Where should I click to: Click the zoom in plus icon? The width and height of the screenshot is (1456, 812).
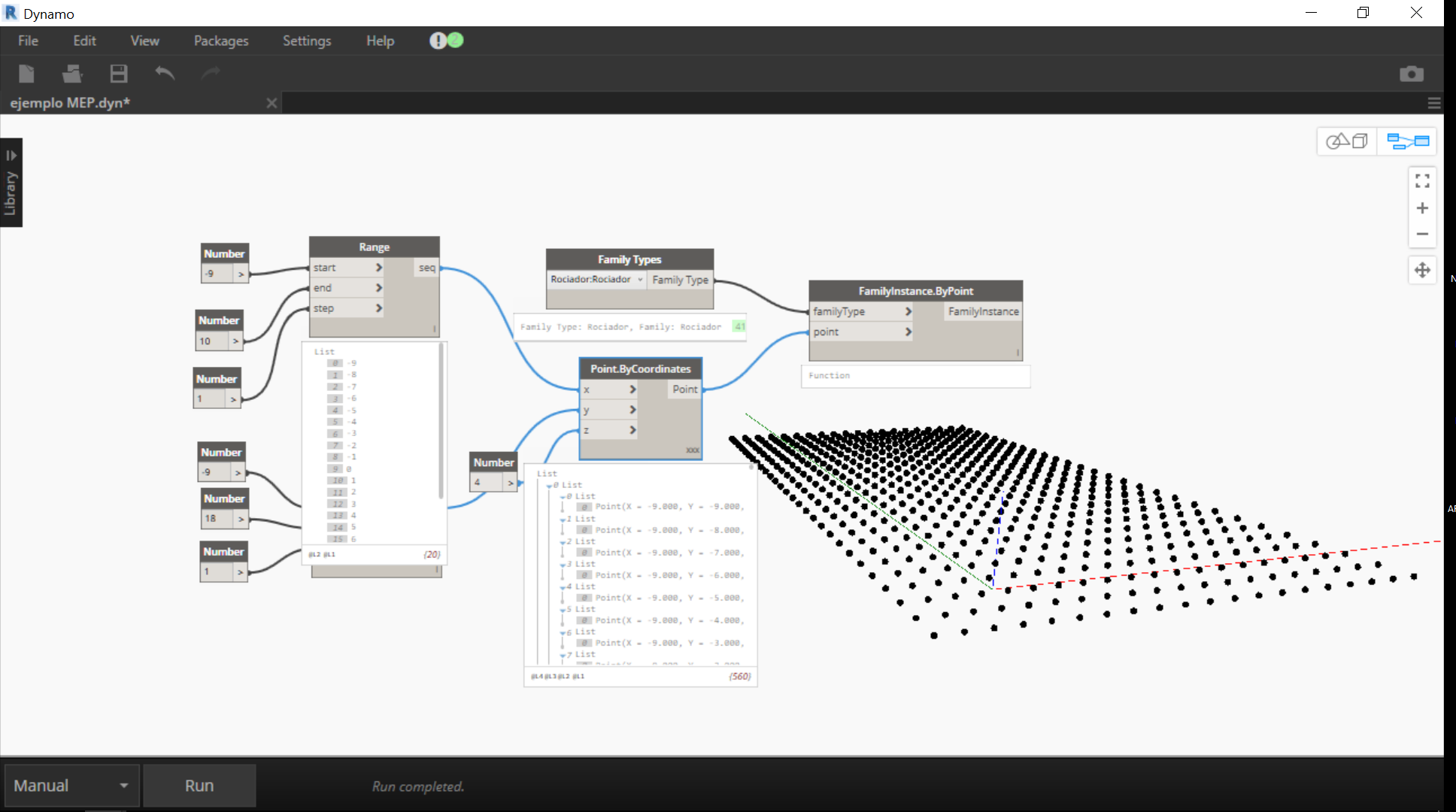(x=1421, y=208)
